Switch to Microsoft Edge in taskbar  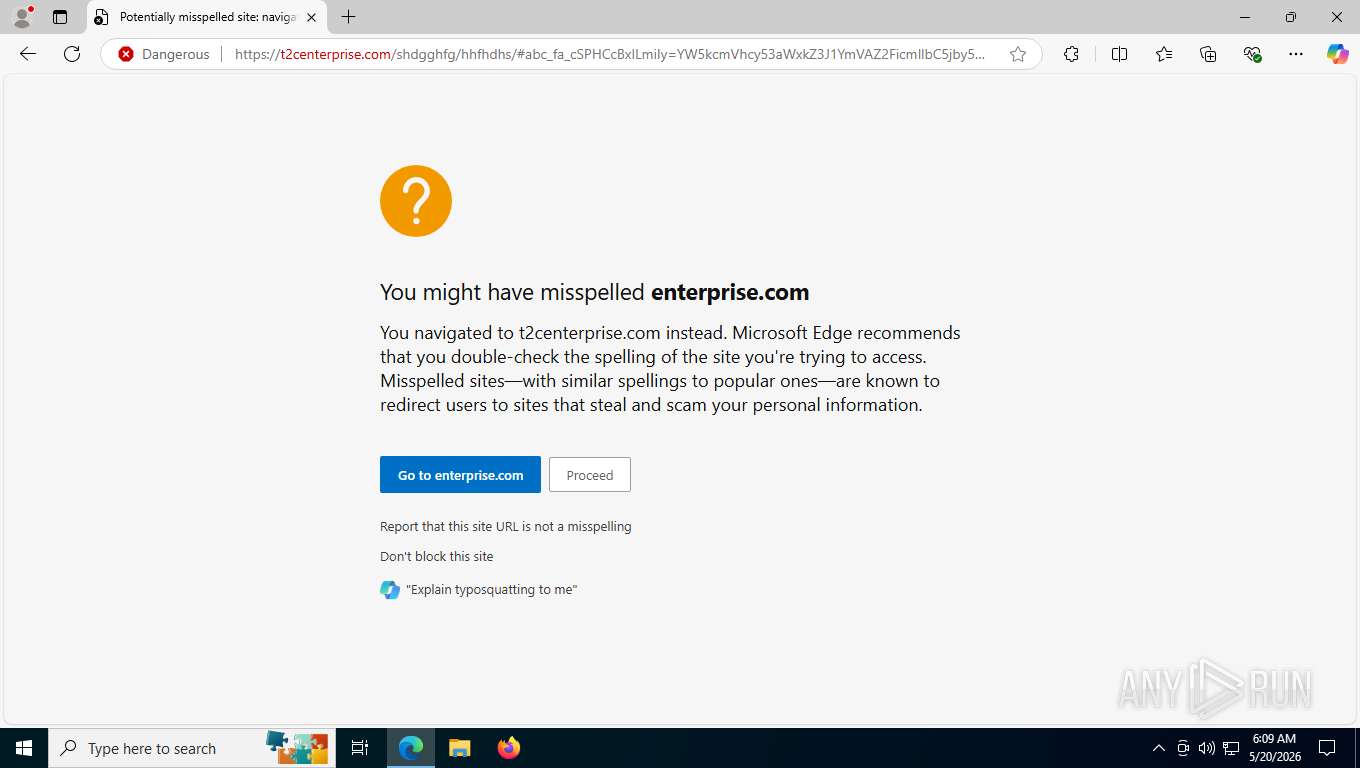(411, 748)
